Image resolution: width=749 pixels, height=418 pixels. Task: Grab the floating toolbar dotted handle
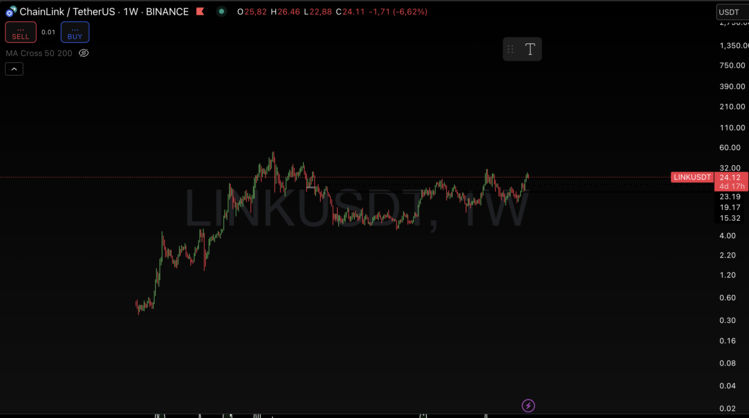click(x=511, y=49)
